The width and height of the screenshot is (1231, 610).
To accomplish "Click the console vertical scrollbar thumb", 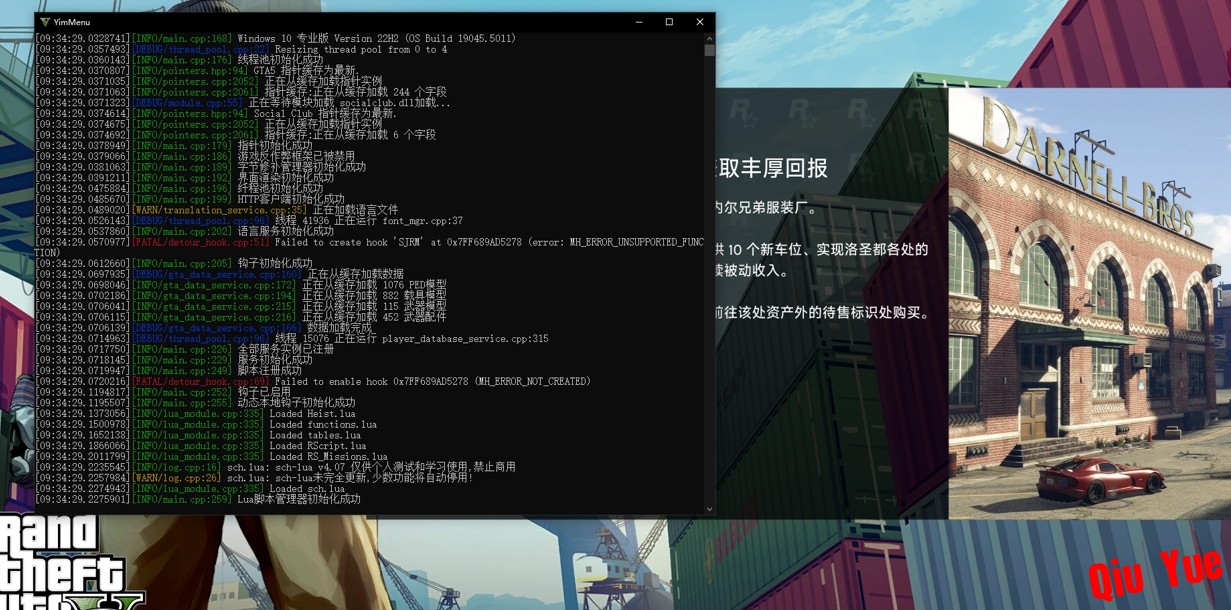I will [x=709, y=50].
